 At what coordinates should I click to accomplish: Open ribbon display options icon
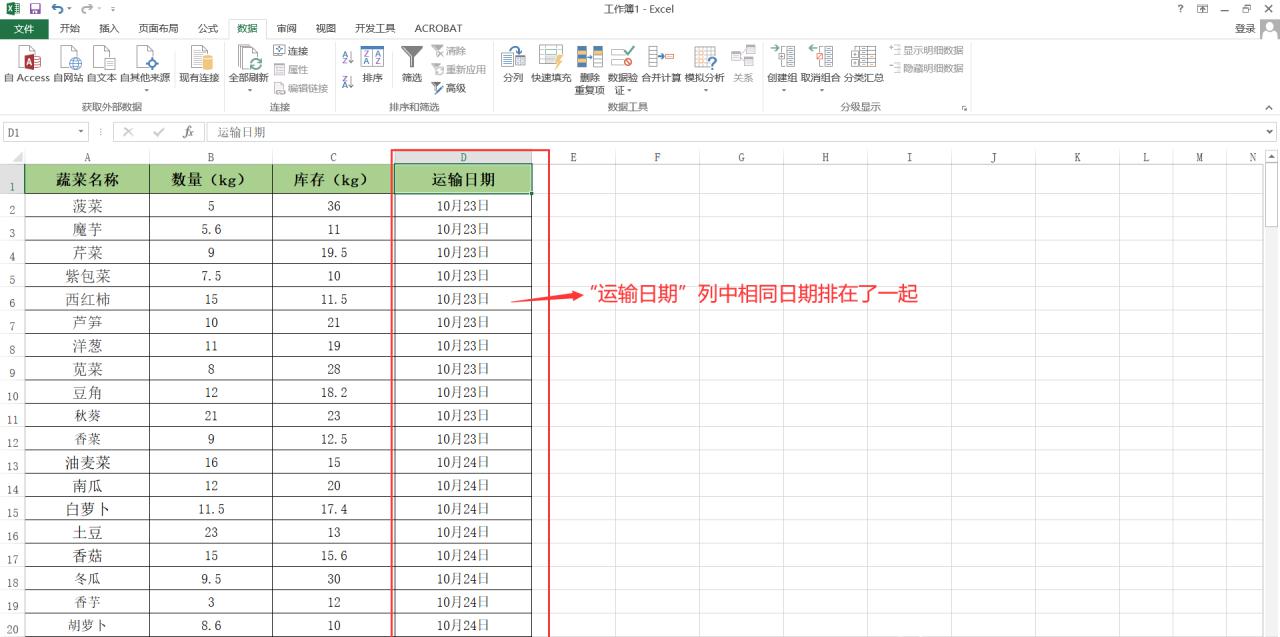click(1203, 9)
